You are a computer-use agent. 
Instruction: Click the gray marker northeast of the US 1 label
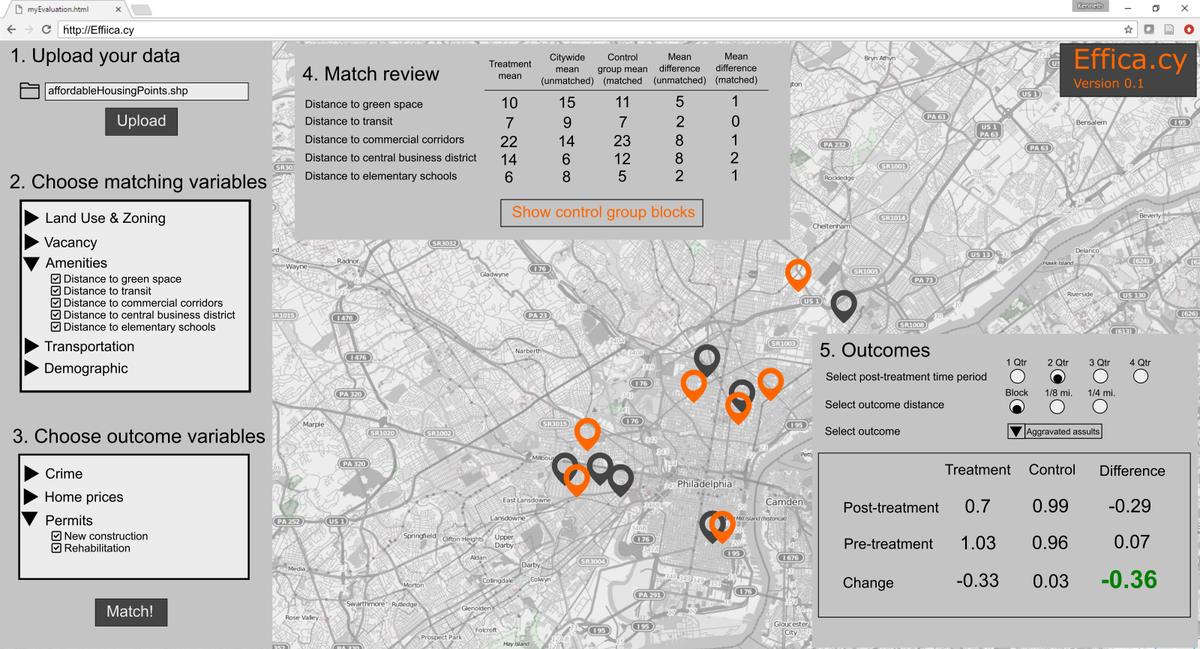point(844,305)
